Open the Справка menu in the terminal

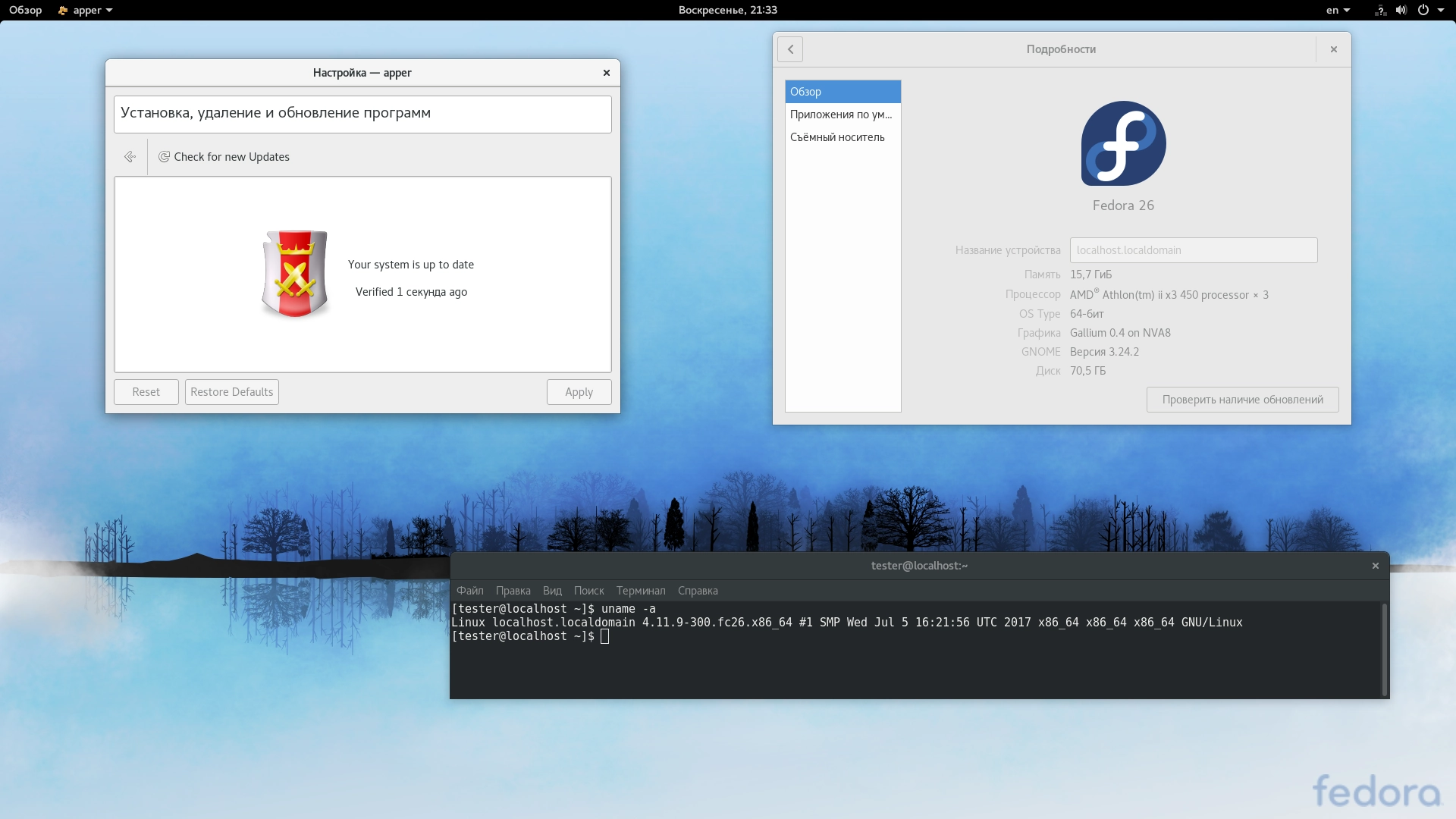coord(698,591)
